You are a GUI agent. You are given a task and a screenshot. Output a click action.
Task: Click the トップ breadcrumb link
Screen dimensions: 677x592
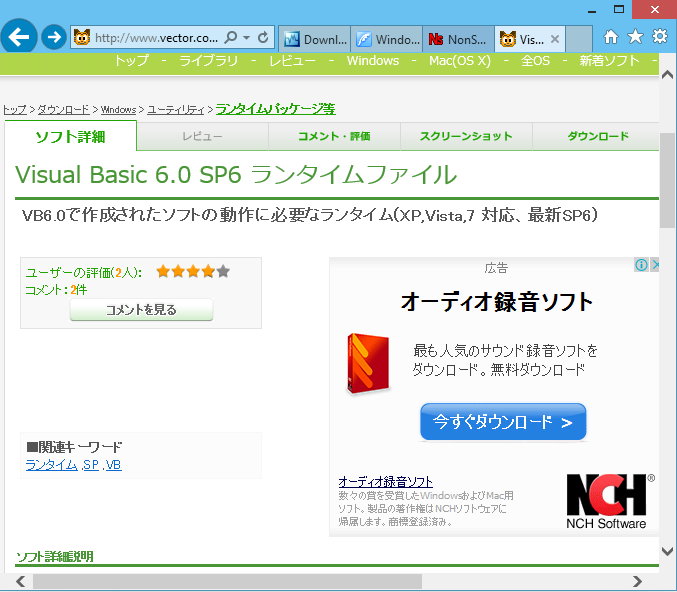click(x=15, y=110)
